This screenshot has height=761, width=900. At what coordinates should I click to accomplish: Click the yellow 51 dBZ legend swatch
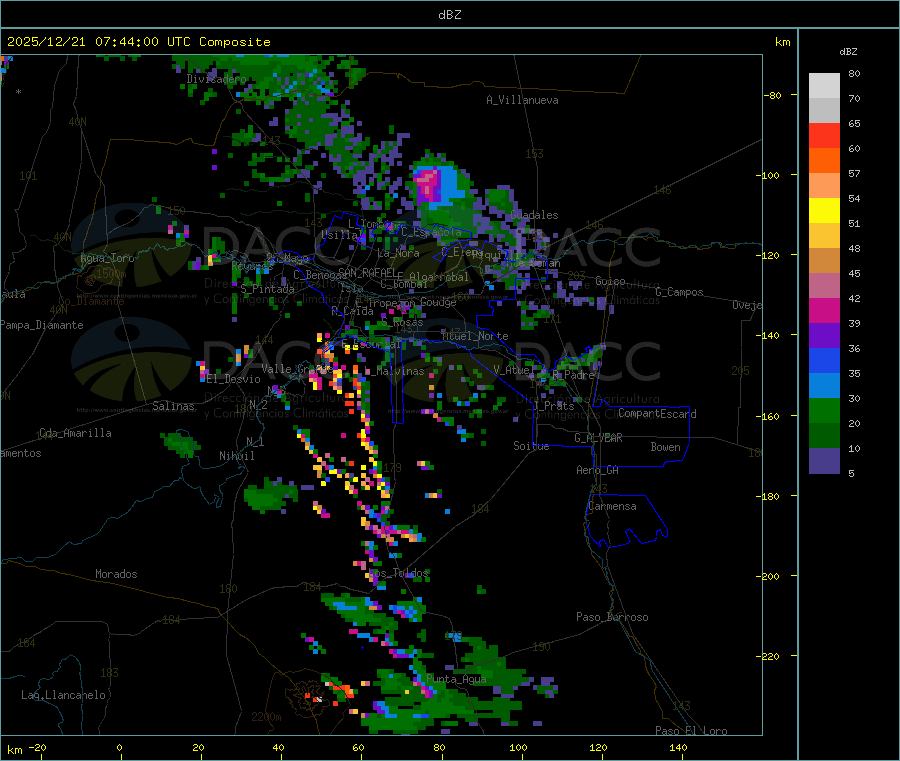[x=824, y=211]
